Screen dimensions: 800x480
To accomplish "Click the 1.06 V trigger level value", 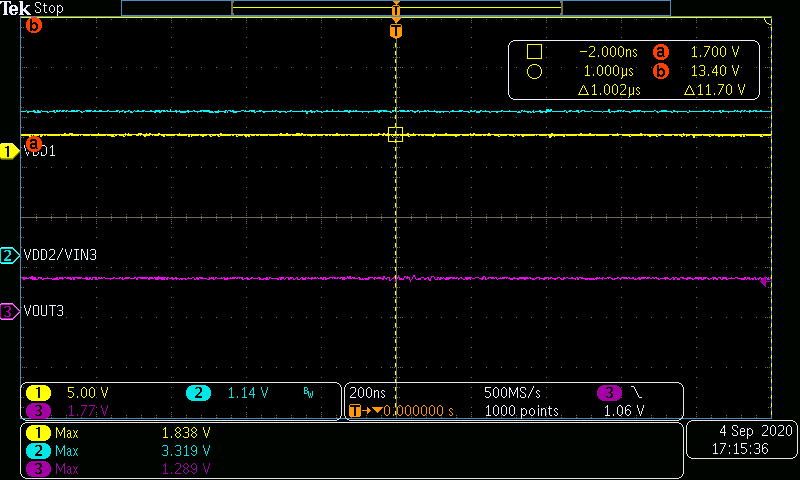I will tap(624, 411).
